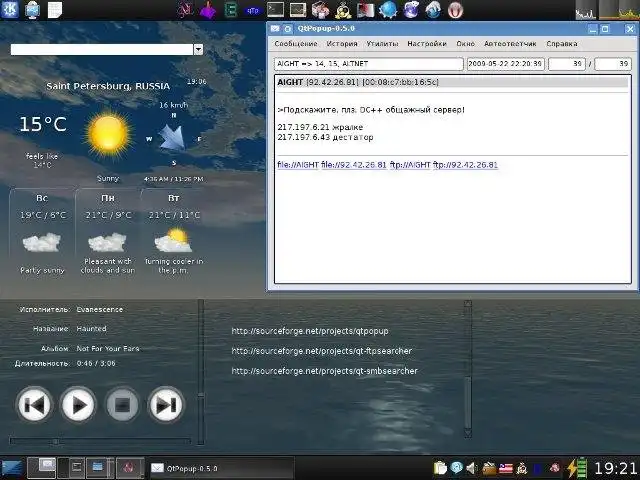Open the KDE application launcher menu

point(10,10)
